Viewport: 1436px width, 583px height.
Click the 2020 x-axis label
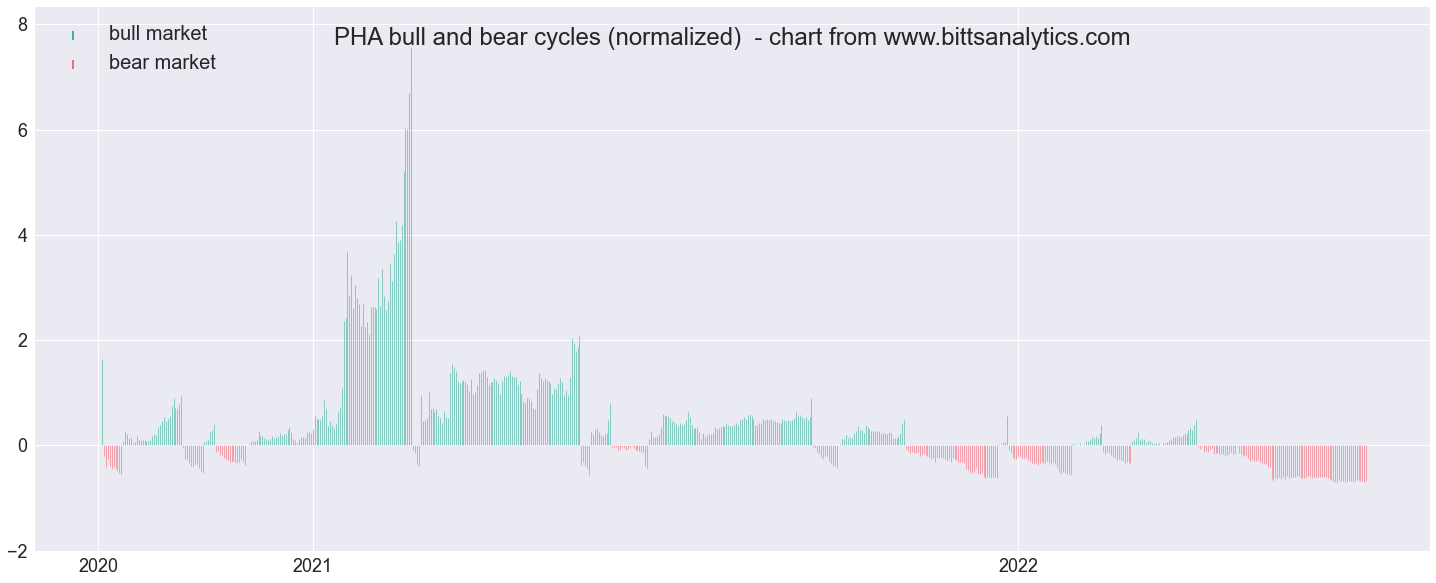(98, 566)
